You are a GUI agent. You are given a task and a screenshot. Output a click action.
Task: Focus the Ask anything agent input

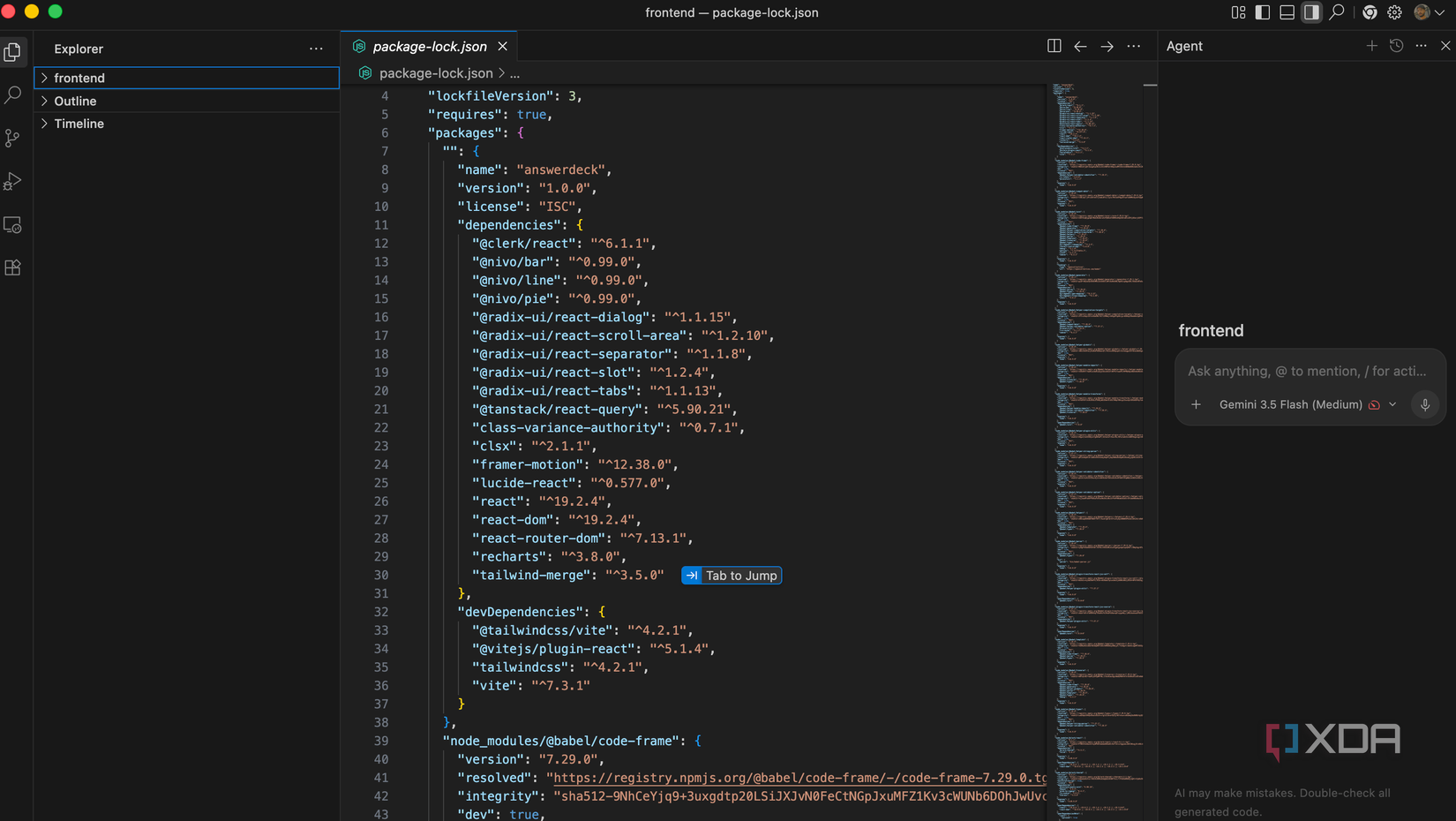(1307, 371)
